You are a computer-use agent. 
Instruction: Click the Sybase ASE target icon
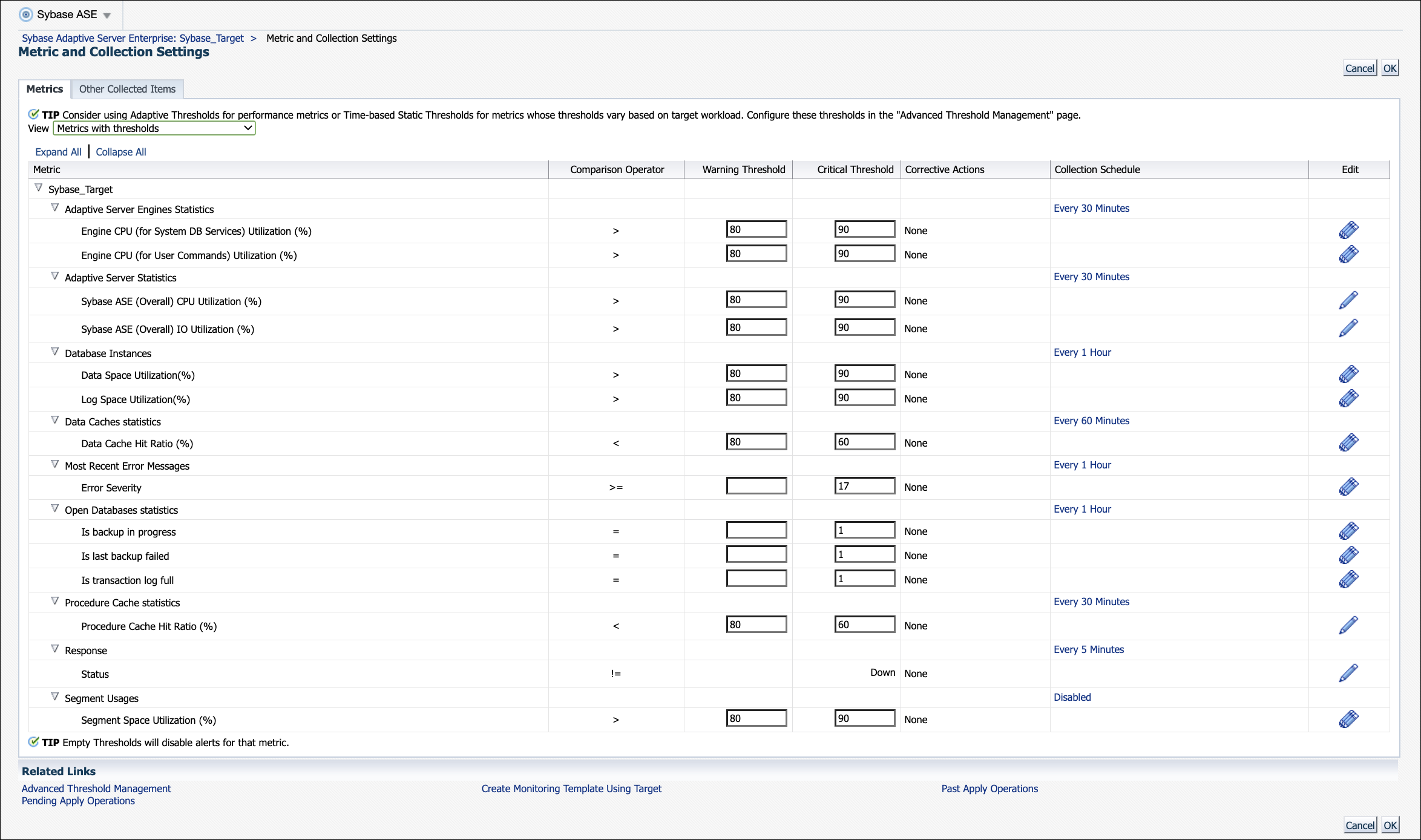click(26, 15)
